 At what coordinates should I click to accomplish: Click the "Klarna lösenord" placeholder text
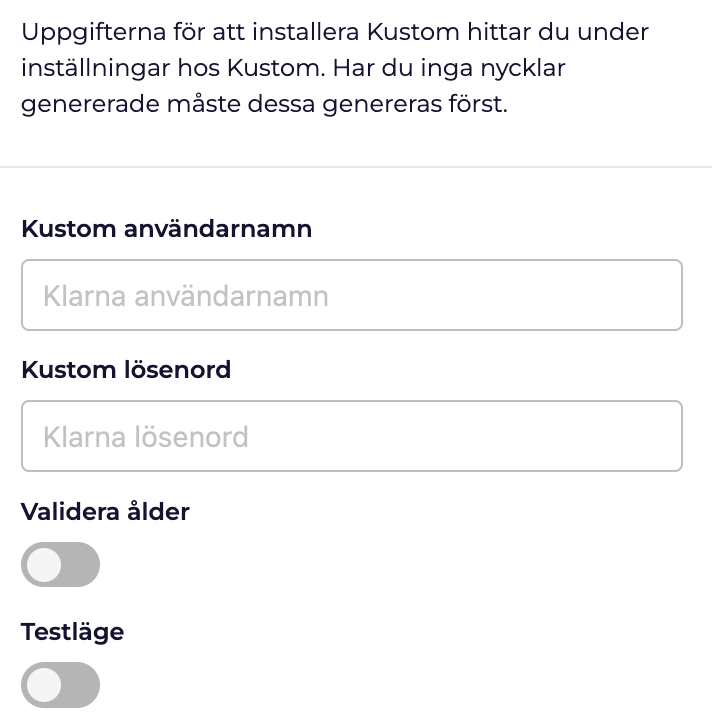[x=146, y=437]
